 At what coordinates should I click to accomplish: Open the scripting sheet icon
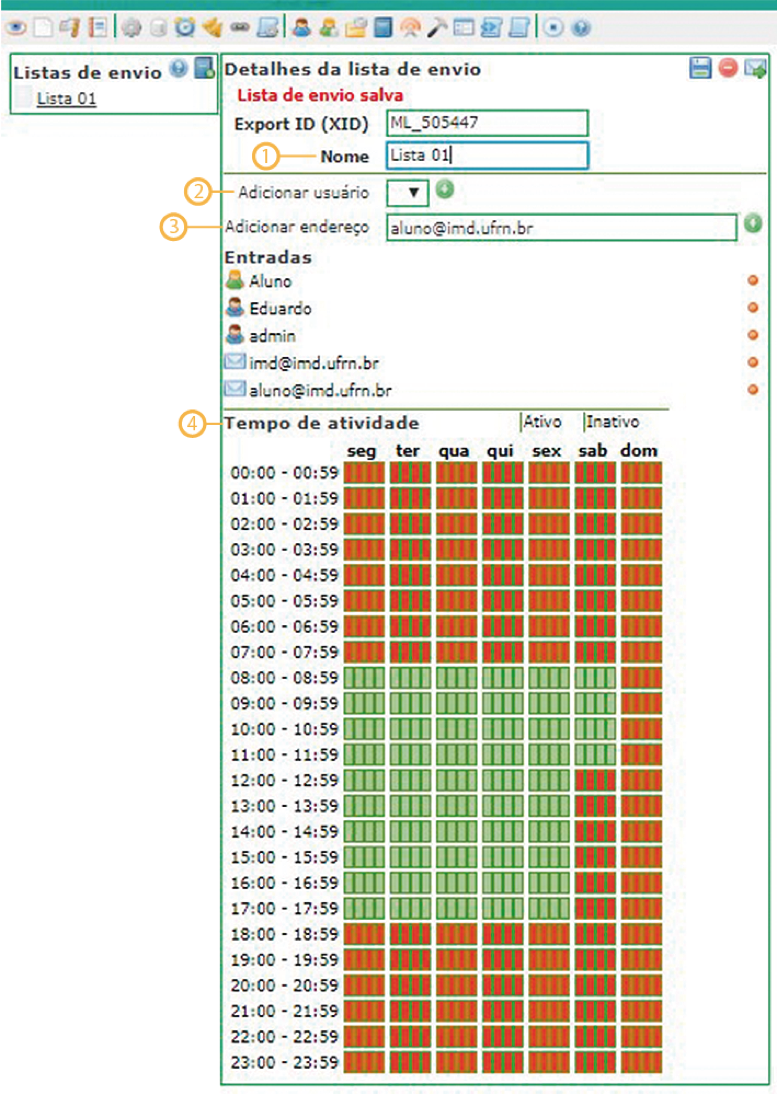pyautogui.click(x=267, y=28)
